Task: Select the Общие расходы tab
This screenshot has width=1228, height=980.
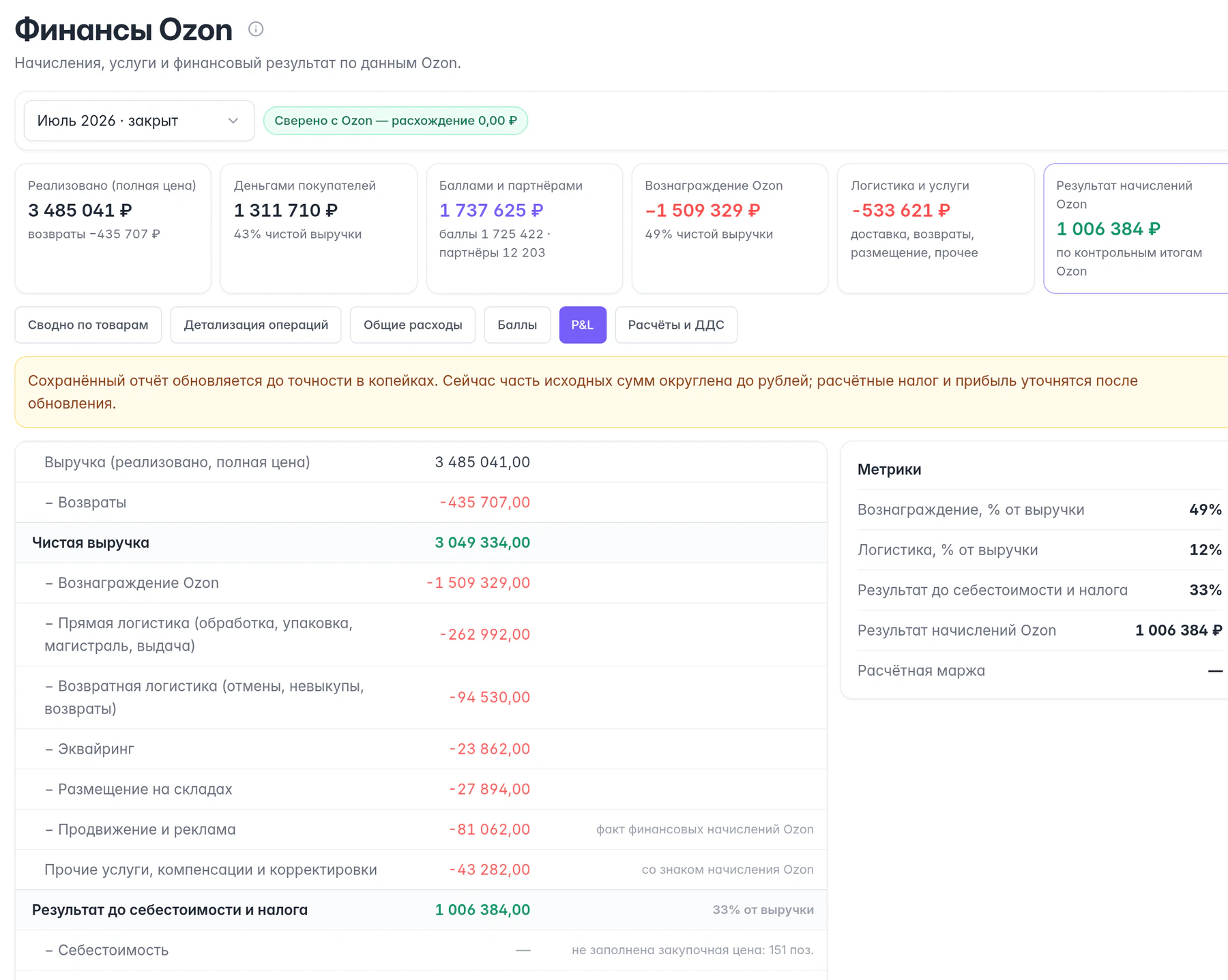Action: (x=413, y=325)
